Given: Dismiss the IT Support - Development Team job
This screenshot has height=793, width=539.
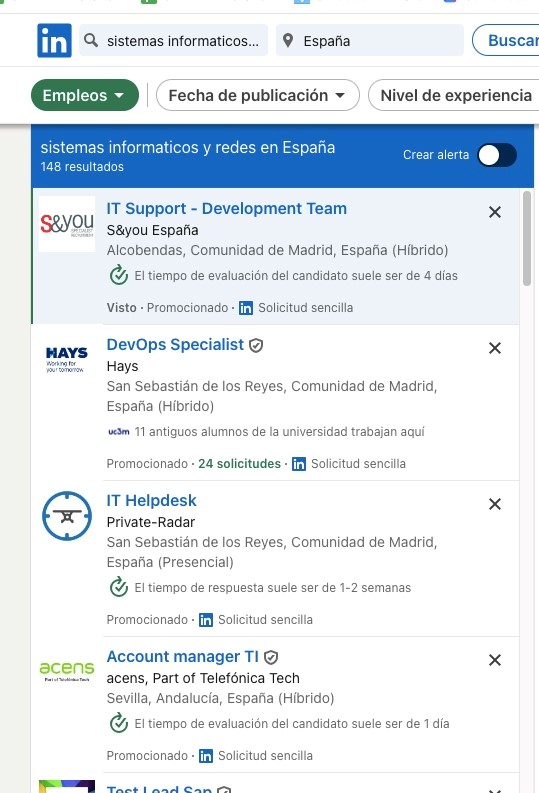Looking at the screenshot, I should click(495, 212).
